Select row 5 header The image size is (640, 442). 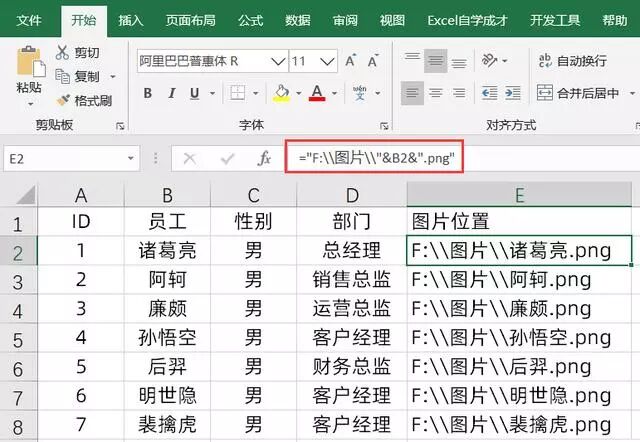[18, 339]
